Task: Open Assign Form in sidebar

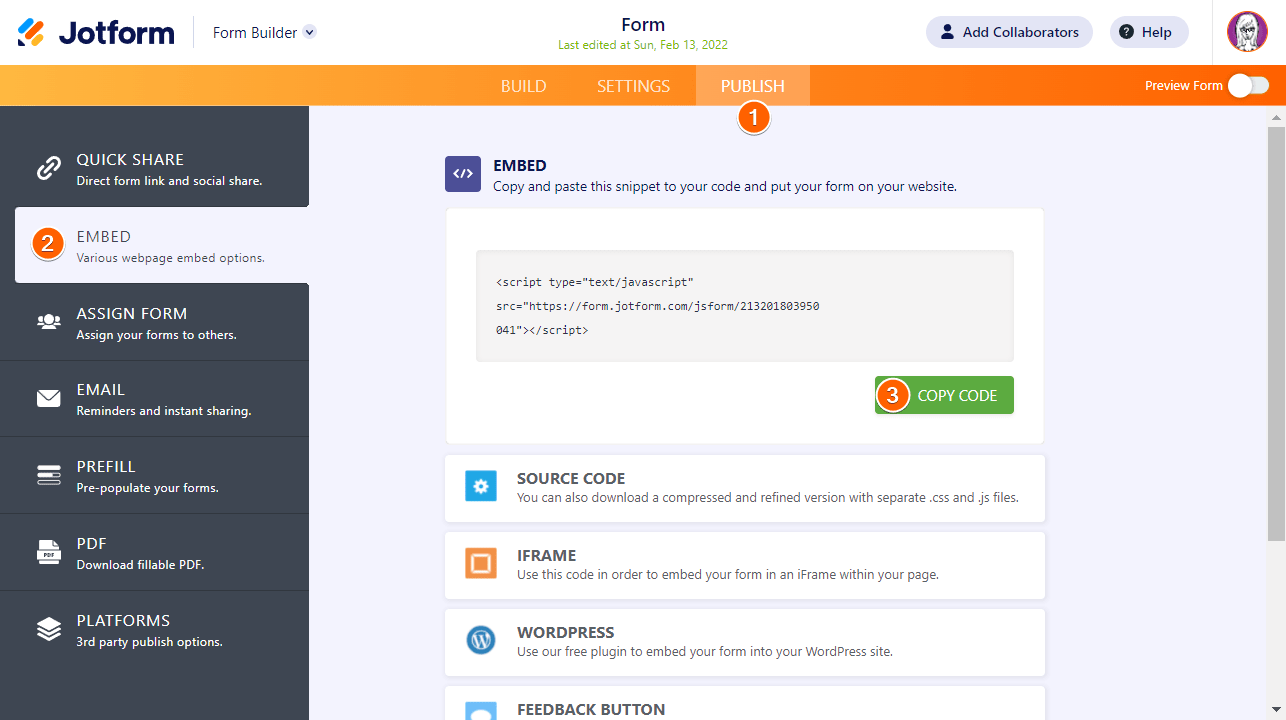Action: [154, 322]
